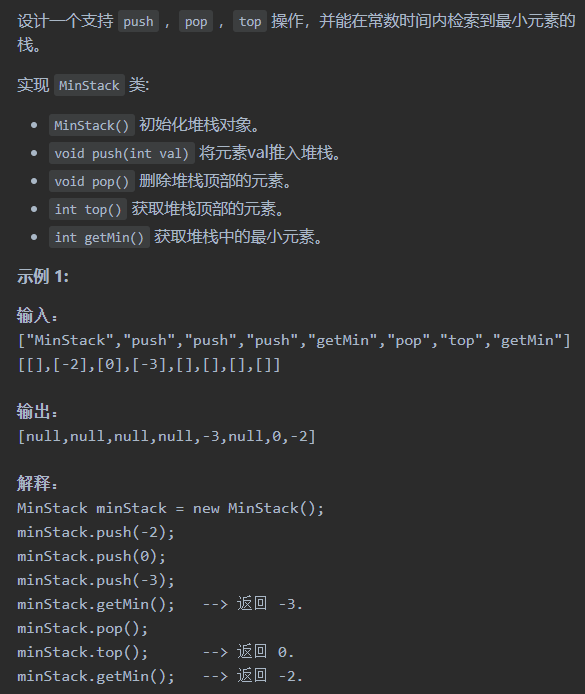Click the new MinStack() code line
The width and height of the screenshot is (585, 694).
[170, 508]
